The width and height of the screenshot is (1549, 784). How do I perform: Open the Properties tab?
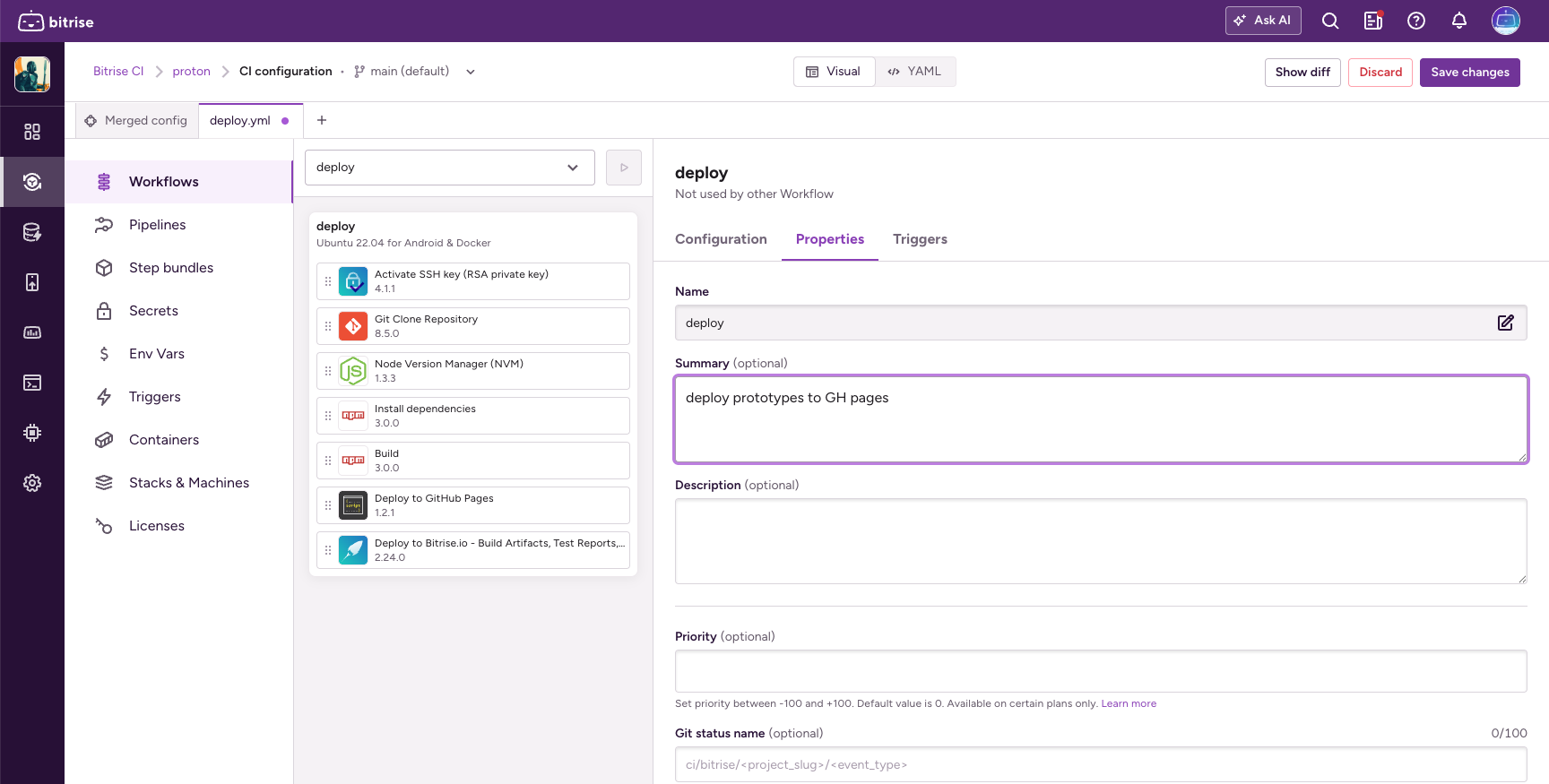pos(830,239)
